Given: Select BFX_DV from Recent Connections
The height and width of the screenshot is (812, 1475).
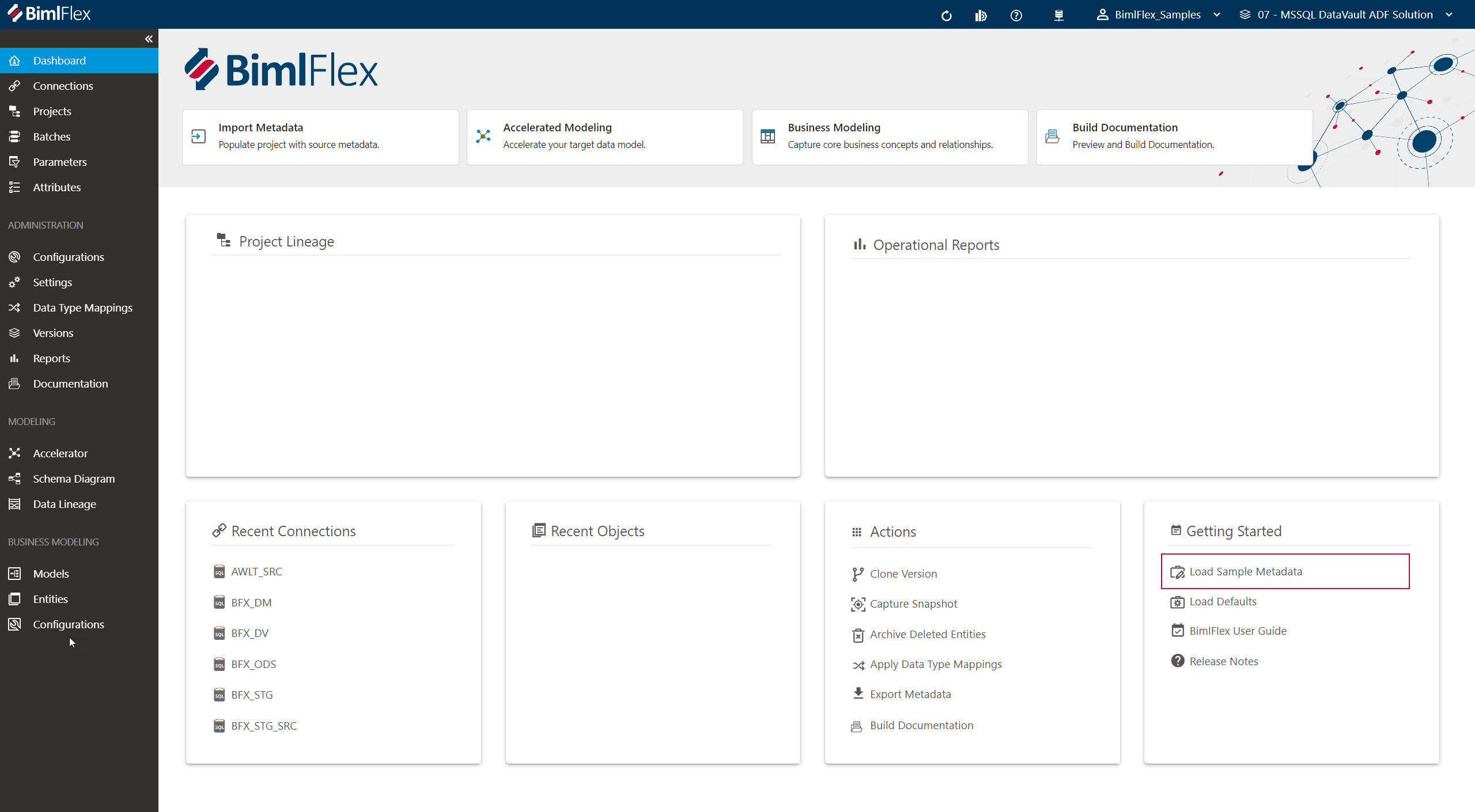Looking at the screenshot, I should 249,633.
